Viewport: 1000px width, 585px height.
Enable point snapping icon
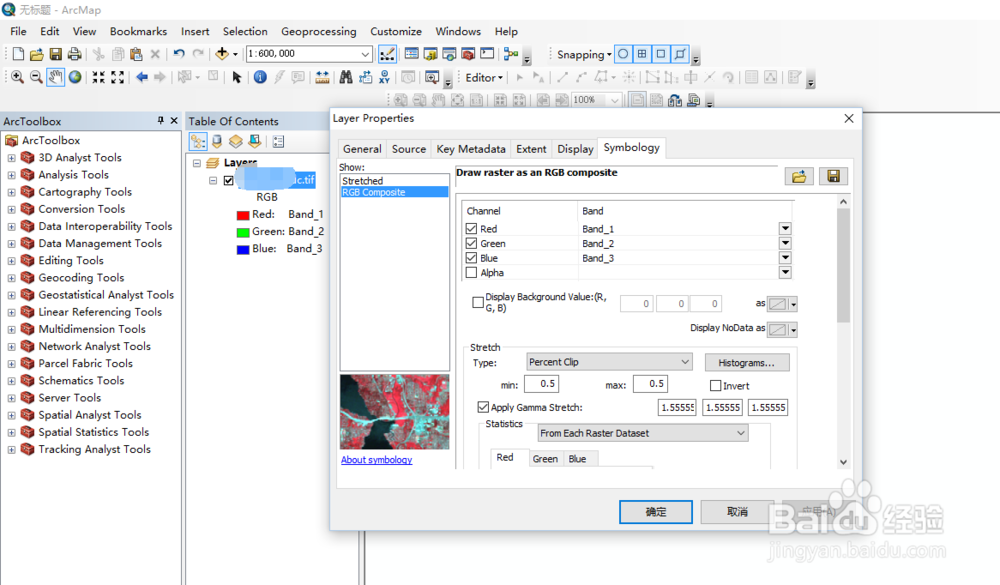point(623,54)
